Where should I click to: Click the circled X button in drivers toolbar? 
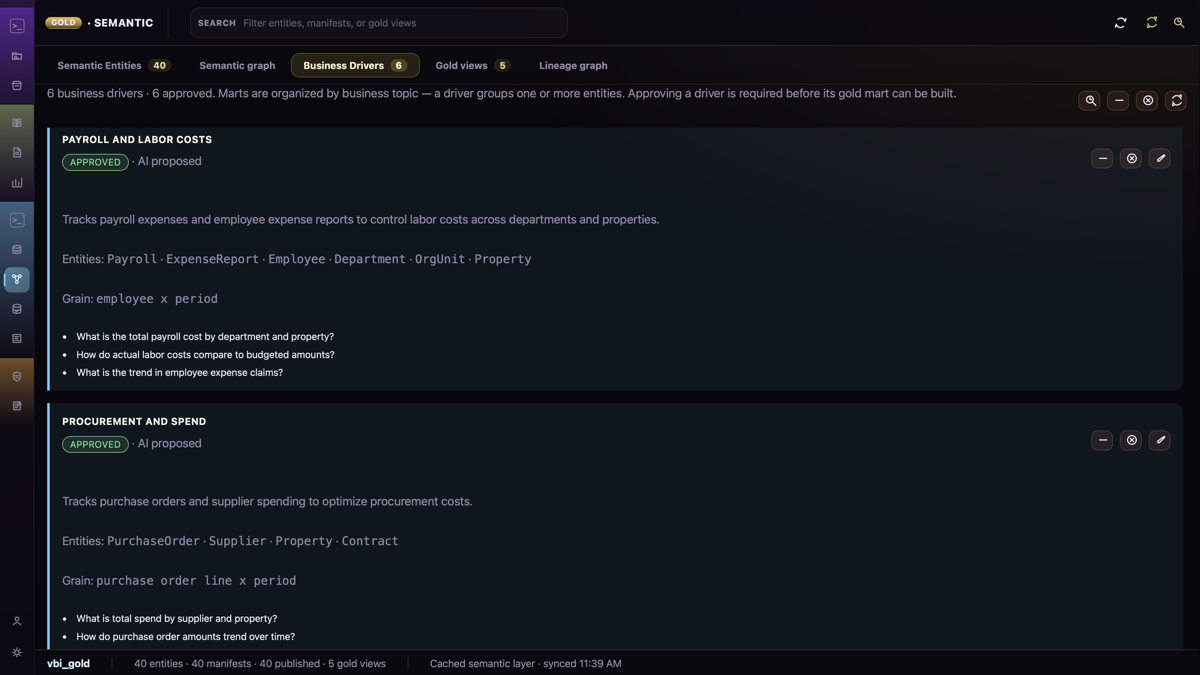(1148, 100)
